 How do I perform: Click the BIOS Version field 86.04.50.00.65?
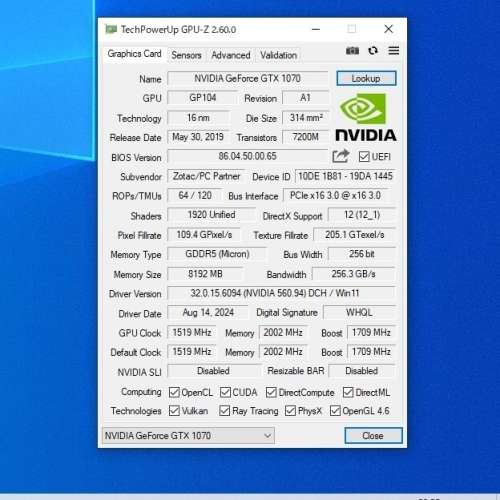248,156
